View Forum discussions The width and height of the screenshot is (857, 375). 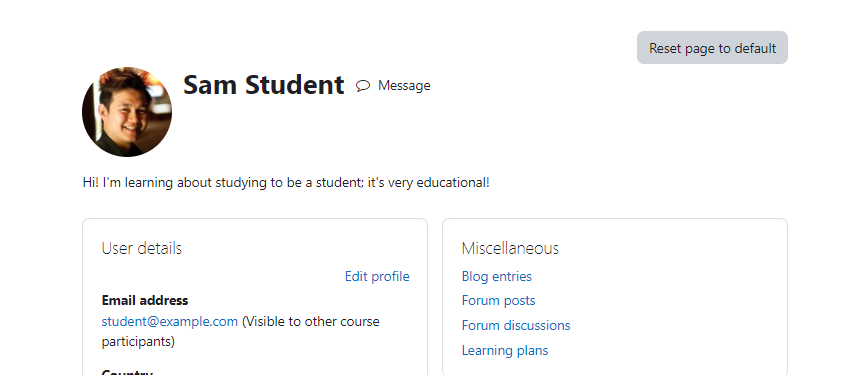pos(516,325)
